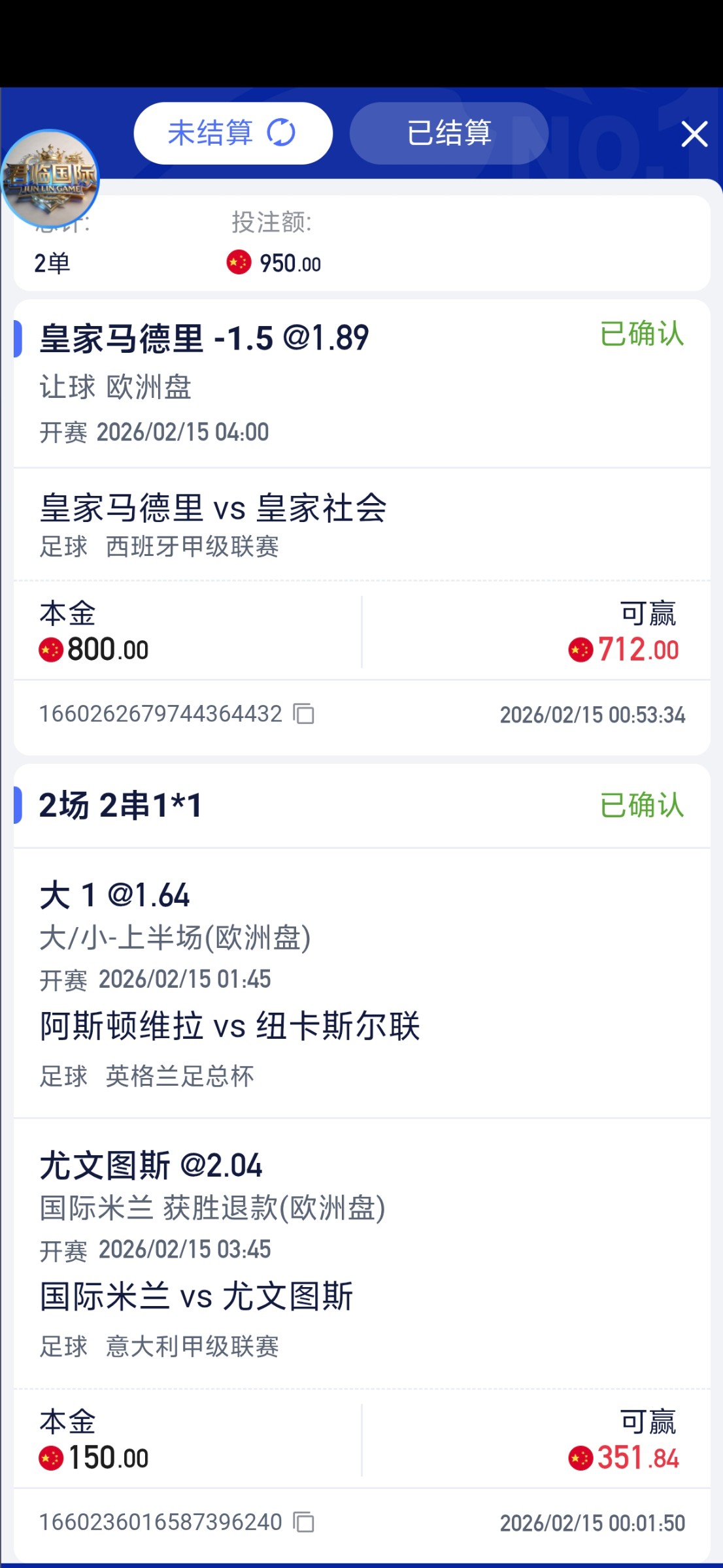Close the bet history panel
This screenshot has width=723, height=1568.
694,134
